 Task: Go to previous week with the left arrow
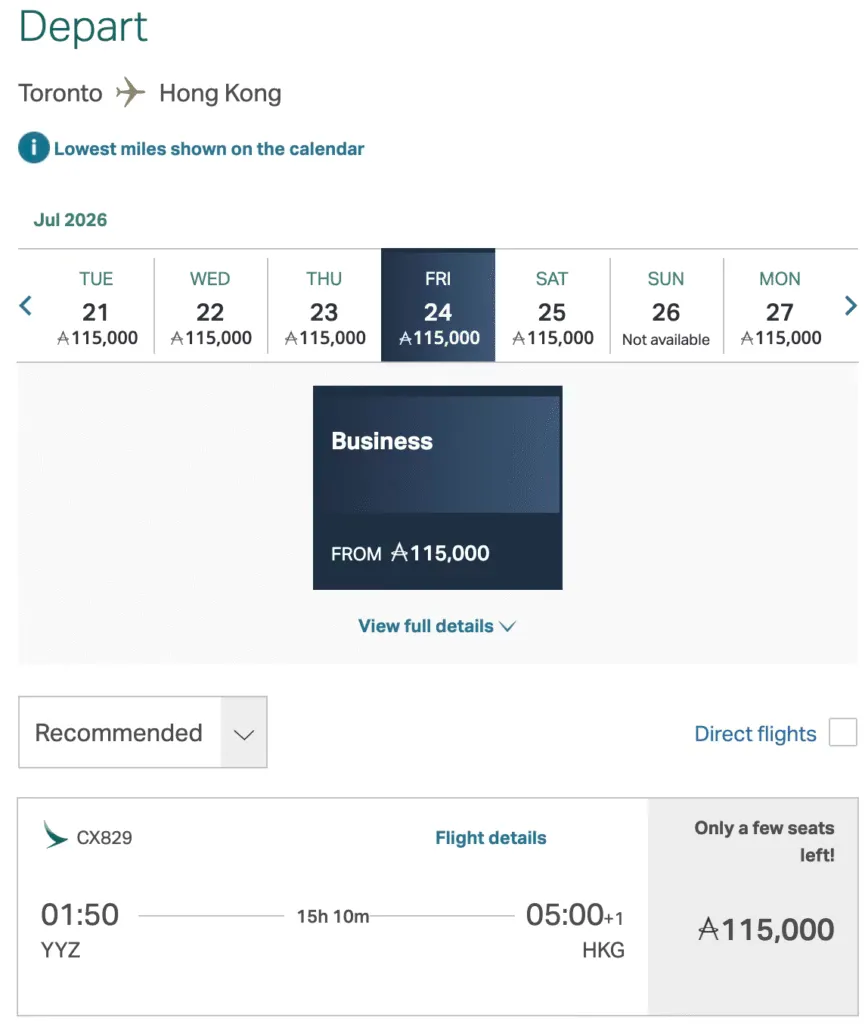coord(25,305)
